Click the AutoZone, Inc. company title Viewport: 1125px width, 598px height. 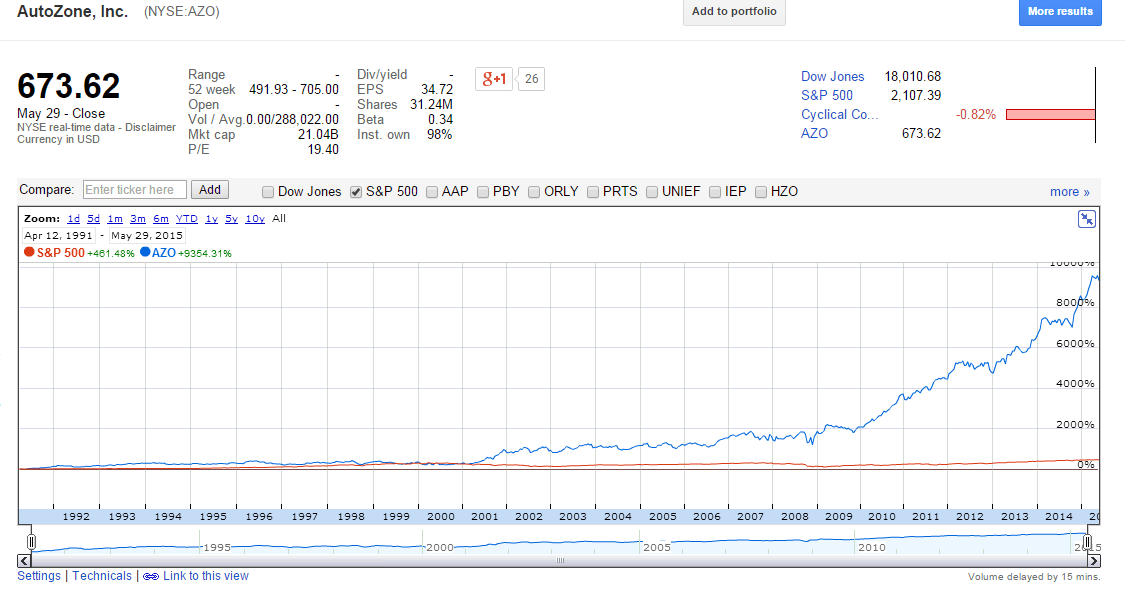coord(72,11)
